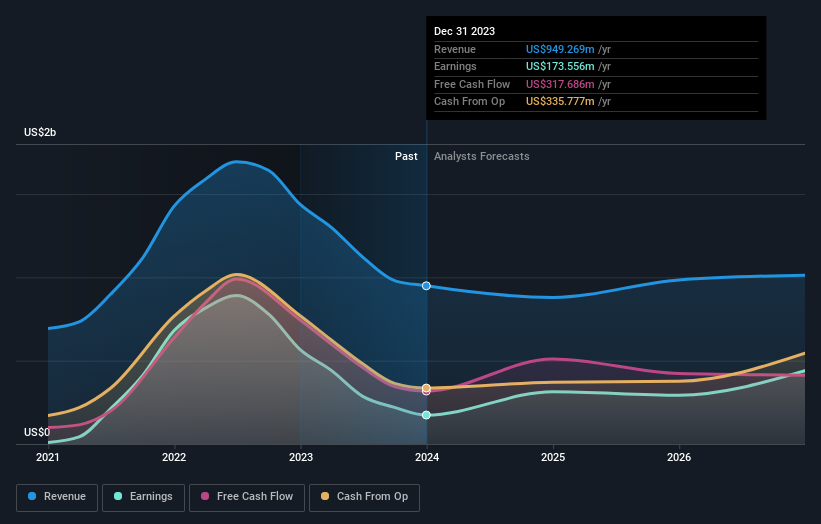Click the US$173.556m earnings value
821x524 pixels.
point(560,66)
